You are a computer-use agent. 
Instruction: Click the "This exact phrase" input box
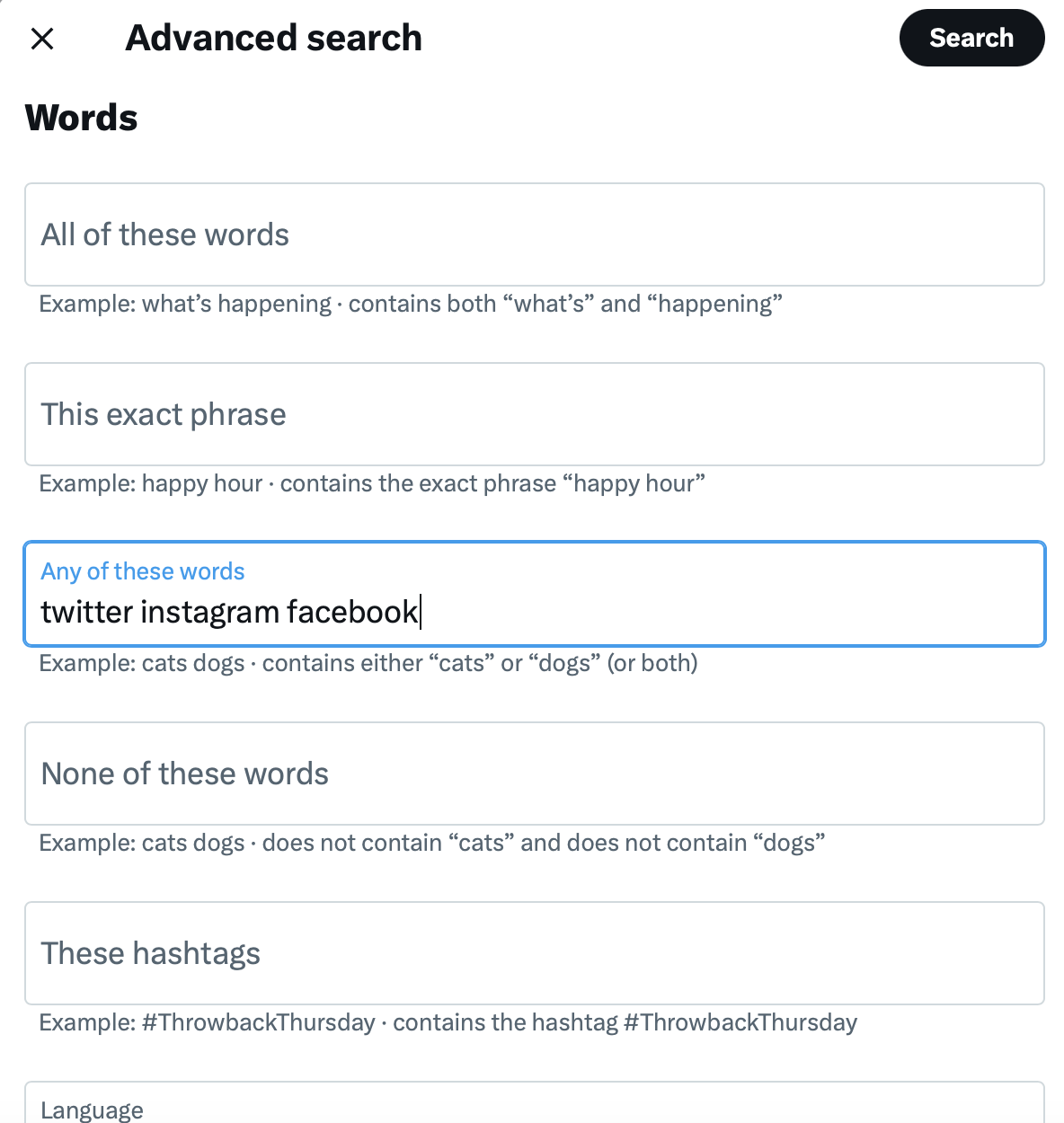coord(534,414)
